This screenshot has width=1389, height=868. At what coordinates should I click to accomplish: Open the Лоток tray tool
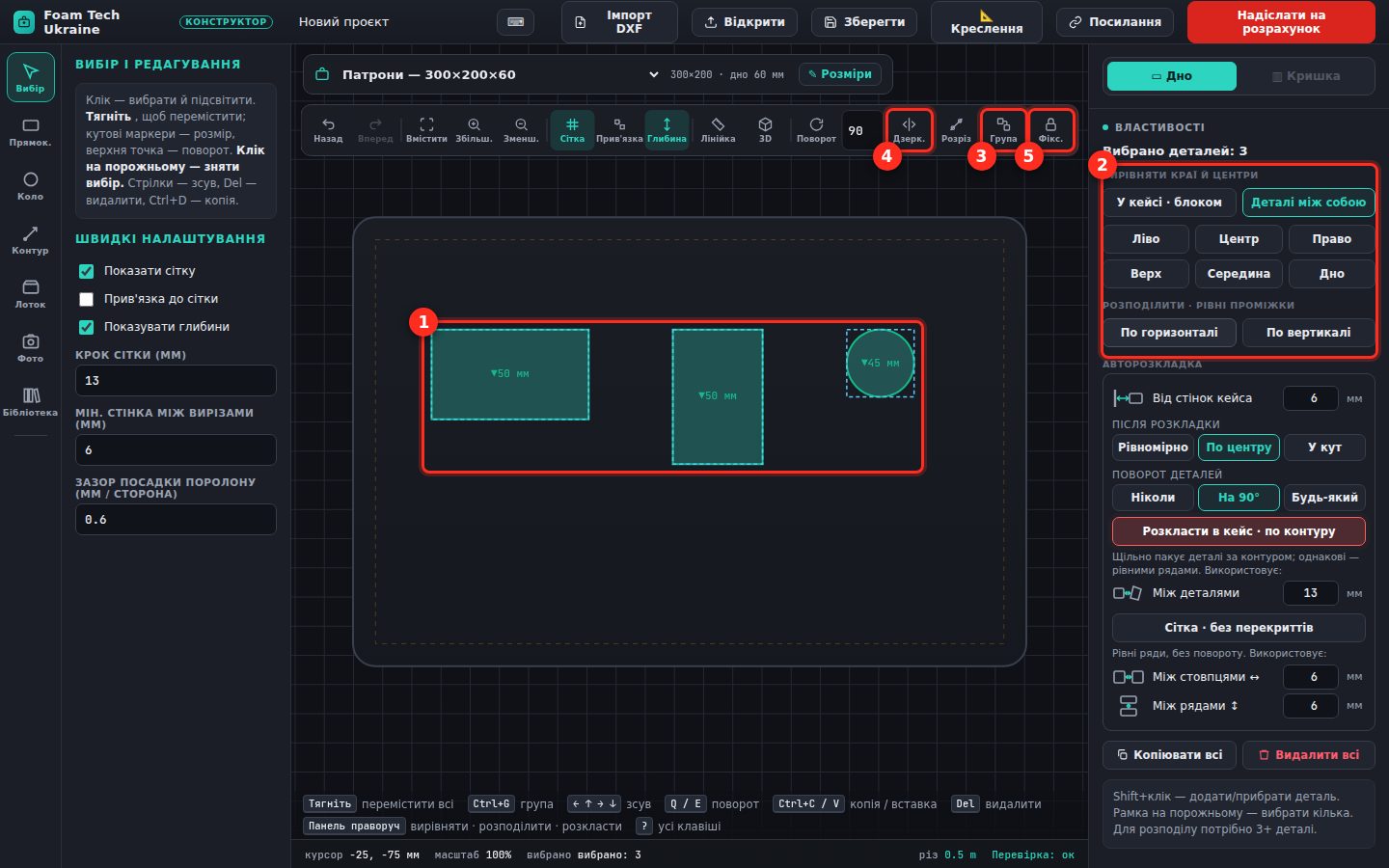coord(30,294)
